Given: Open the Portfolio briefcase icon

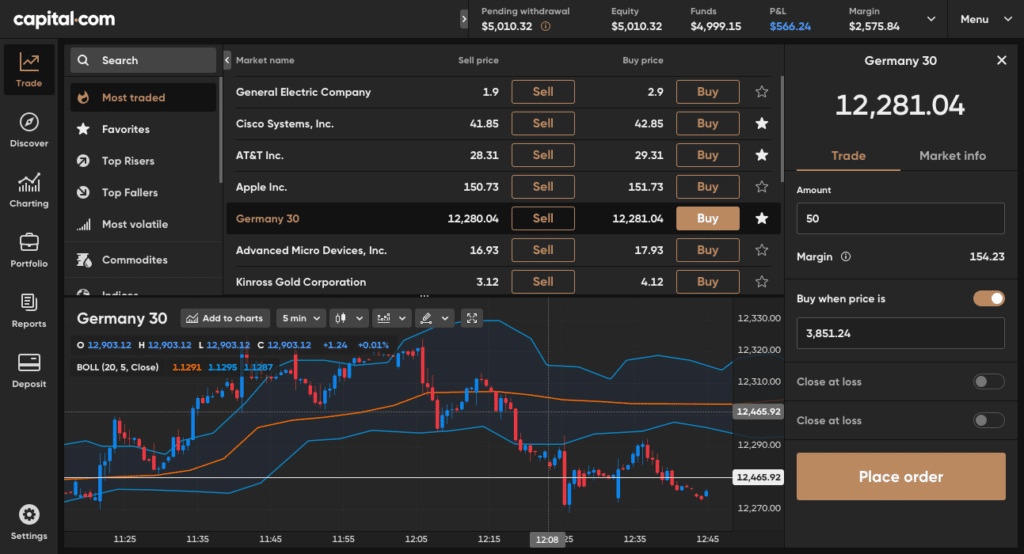Looking at the screenshot, I should click(29, 242).
